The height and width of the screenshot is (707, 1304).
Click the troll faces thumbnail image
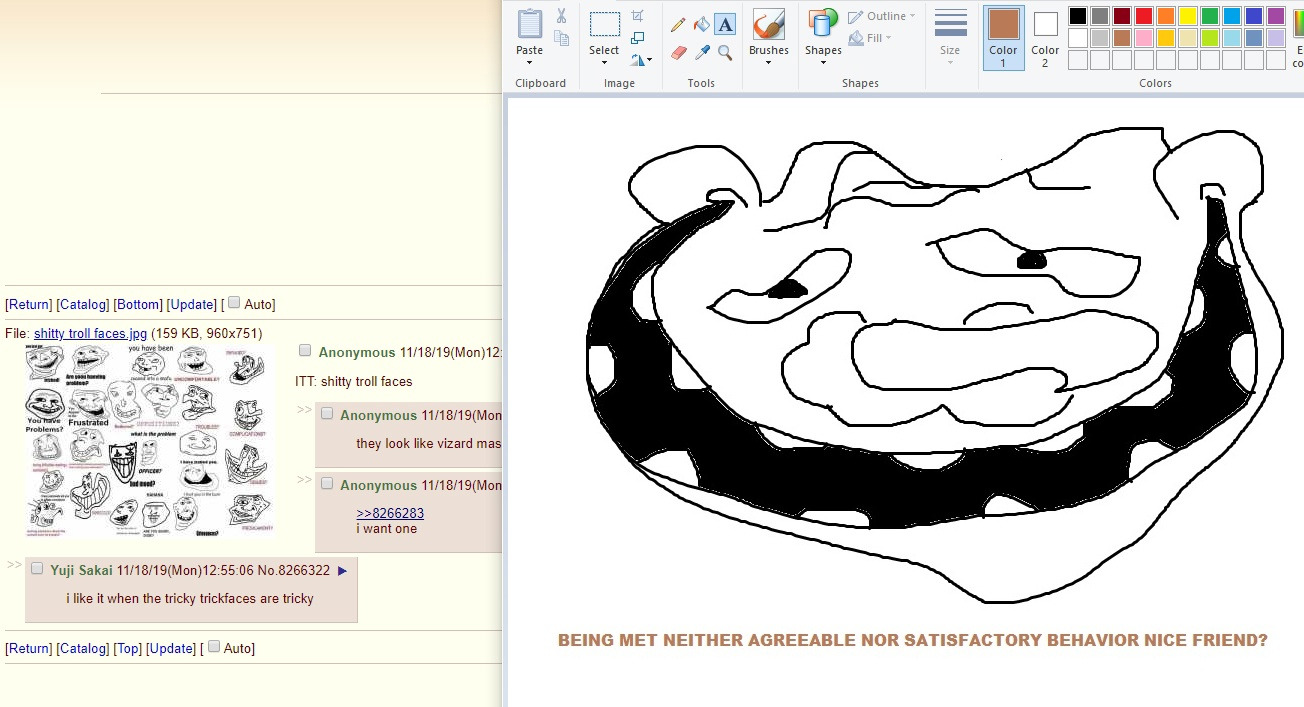[x=149, y=441]
